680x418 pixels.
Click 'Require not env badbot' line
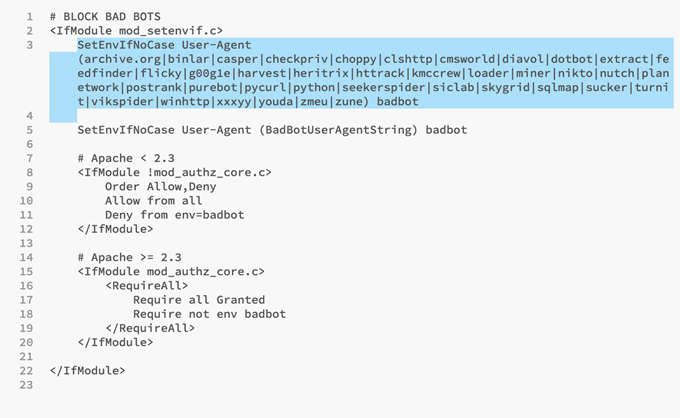(x=209, y=314)
